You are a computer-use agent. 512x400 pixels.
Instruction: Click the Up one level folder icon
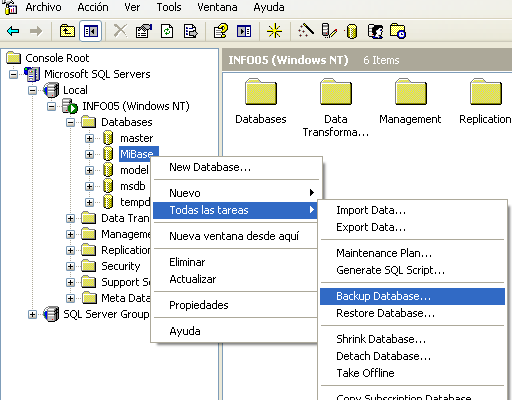click(67, 31)
